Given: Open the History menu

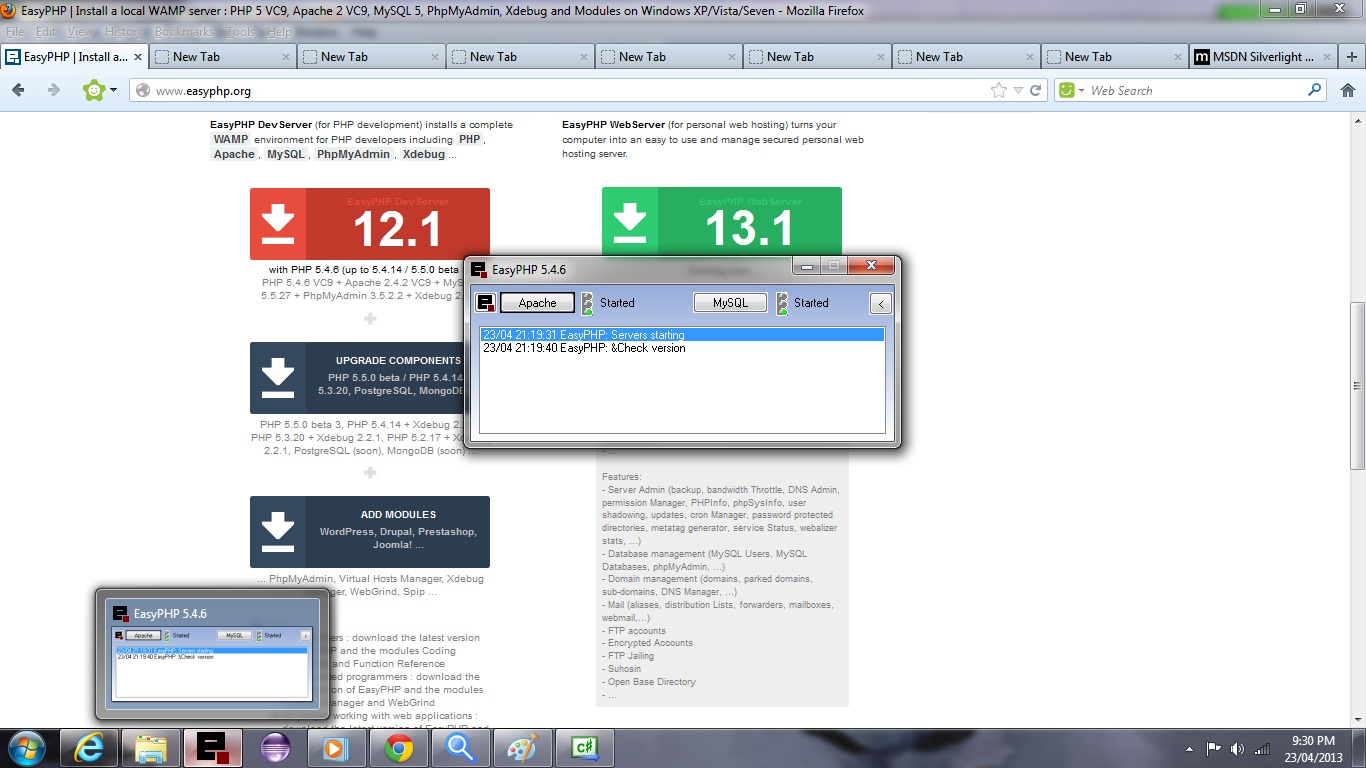Looking at the screenshot, I should coord(123,32).
